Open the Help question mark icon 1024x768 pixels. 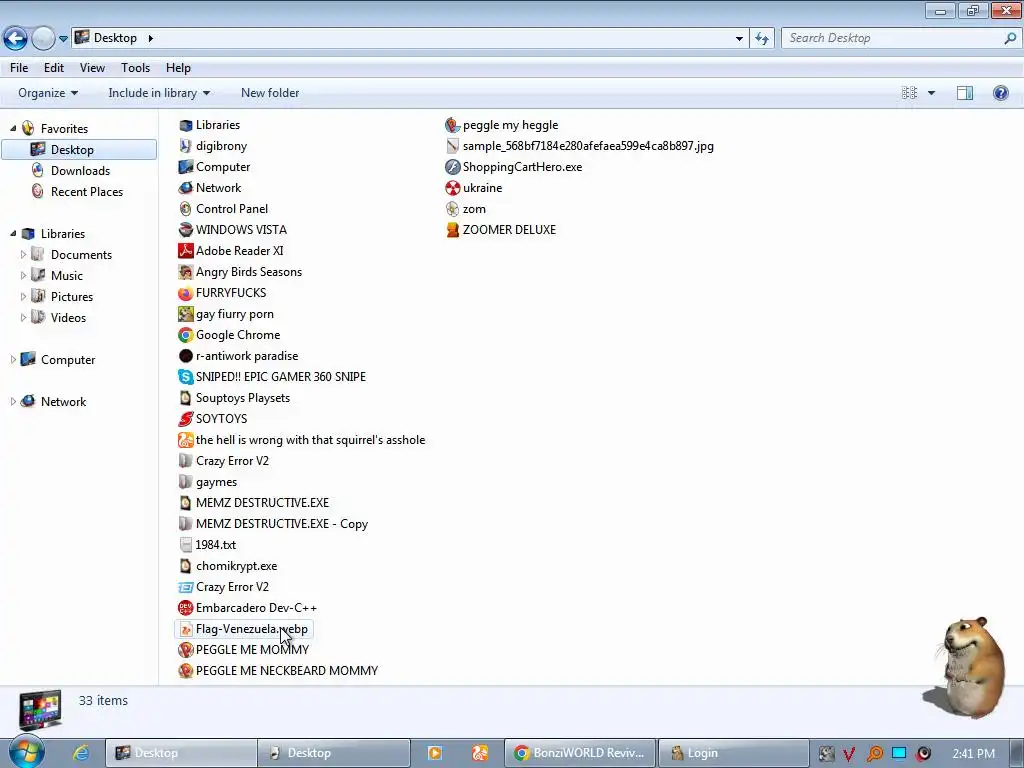(1000, 93)
